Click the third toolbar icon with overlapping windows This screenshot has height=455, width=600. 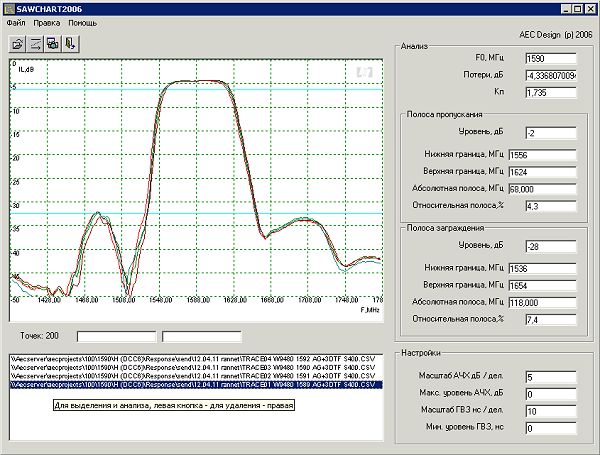pyautogui.click(x=52, y=43)
